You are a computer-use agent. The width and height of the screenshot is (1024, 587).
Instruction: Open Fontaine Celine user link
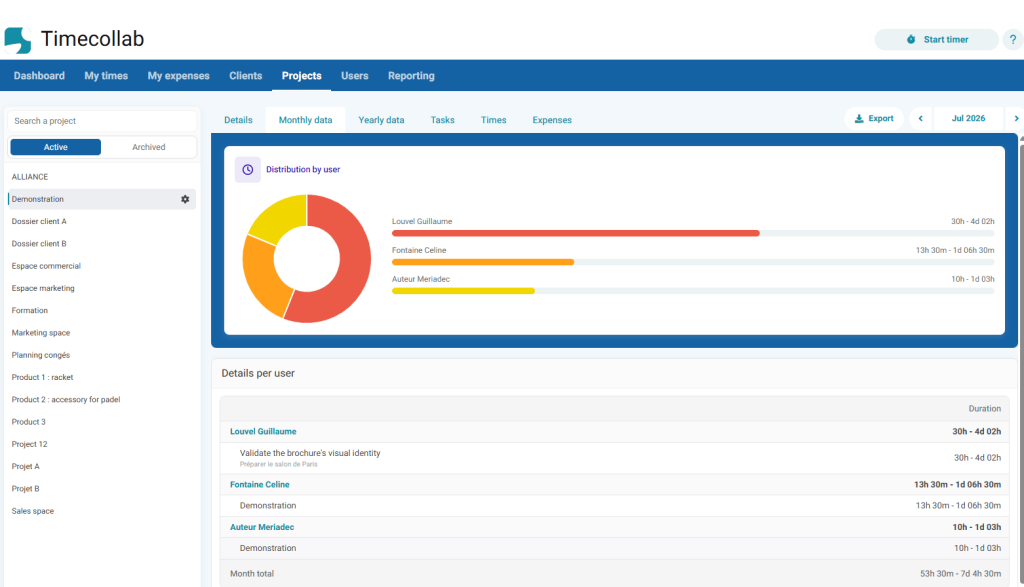pyautogui.click(x=259, y=484)
